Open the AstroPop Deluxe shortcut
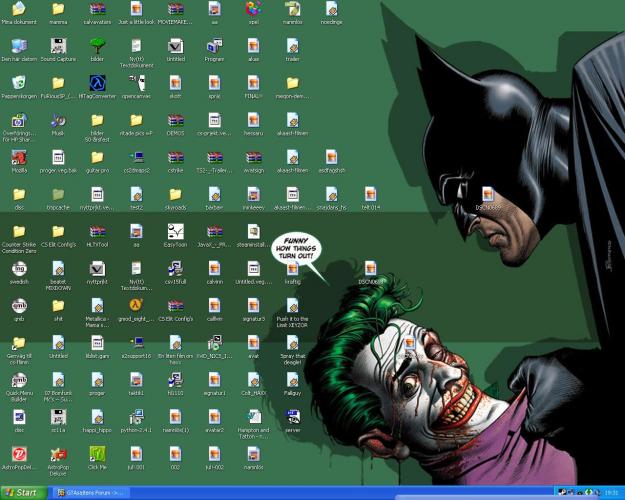Image resolution: width=625 pixels, height=500 pixels. pyautogui.click(x=58, y=455)
